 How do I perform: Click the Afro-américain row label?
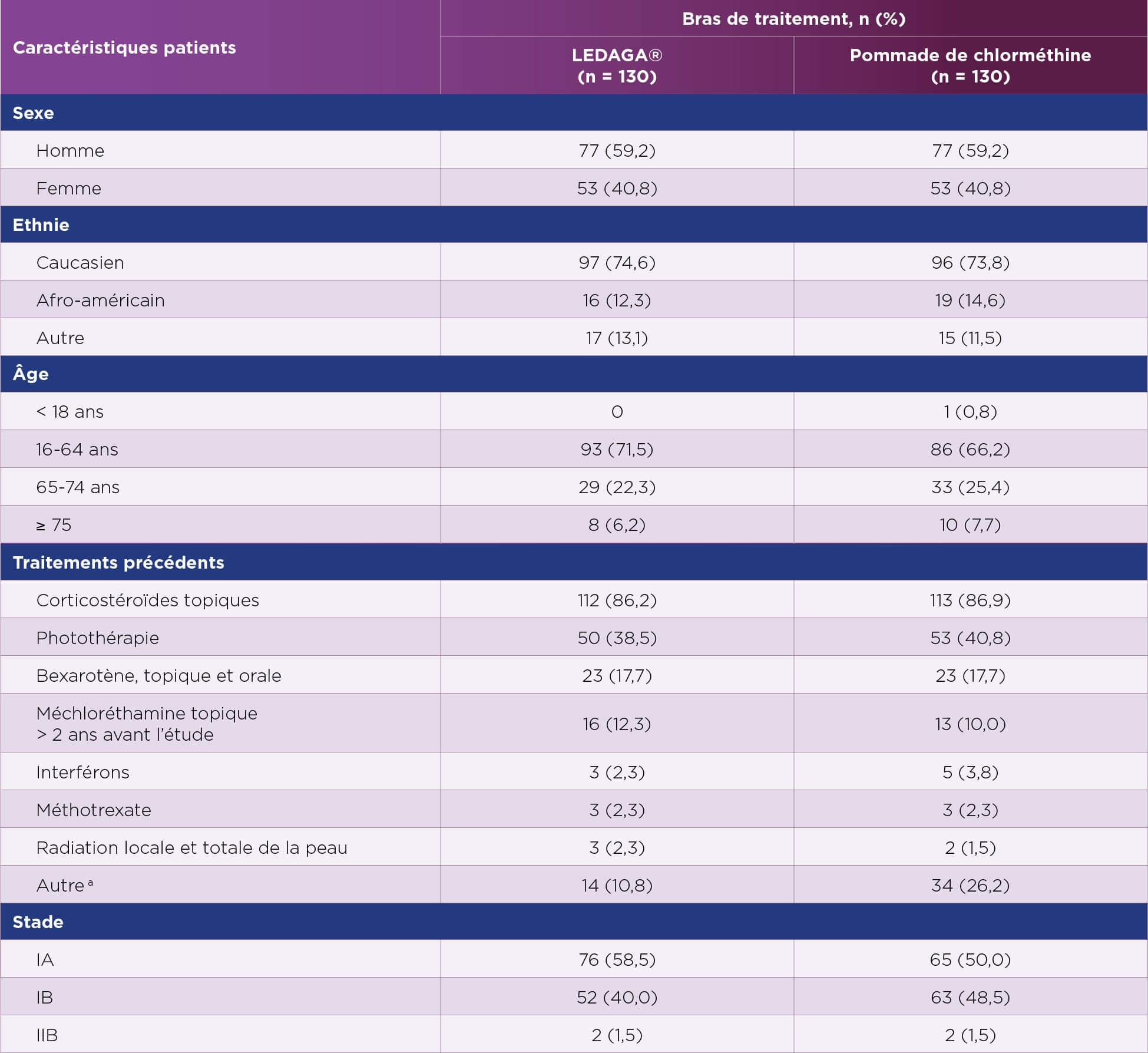pos(101,301)
